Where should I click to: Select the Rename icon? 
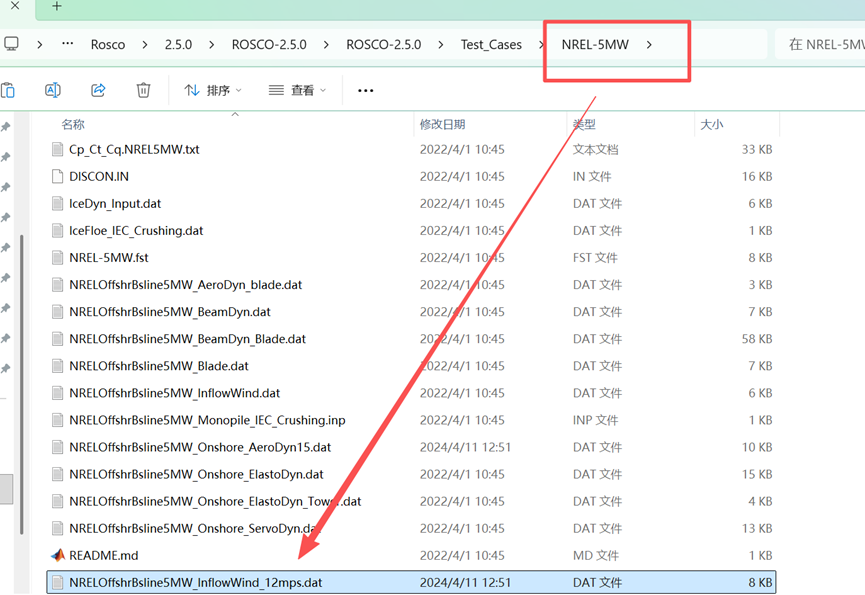[x=52, y=90]
